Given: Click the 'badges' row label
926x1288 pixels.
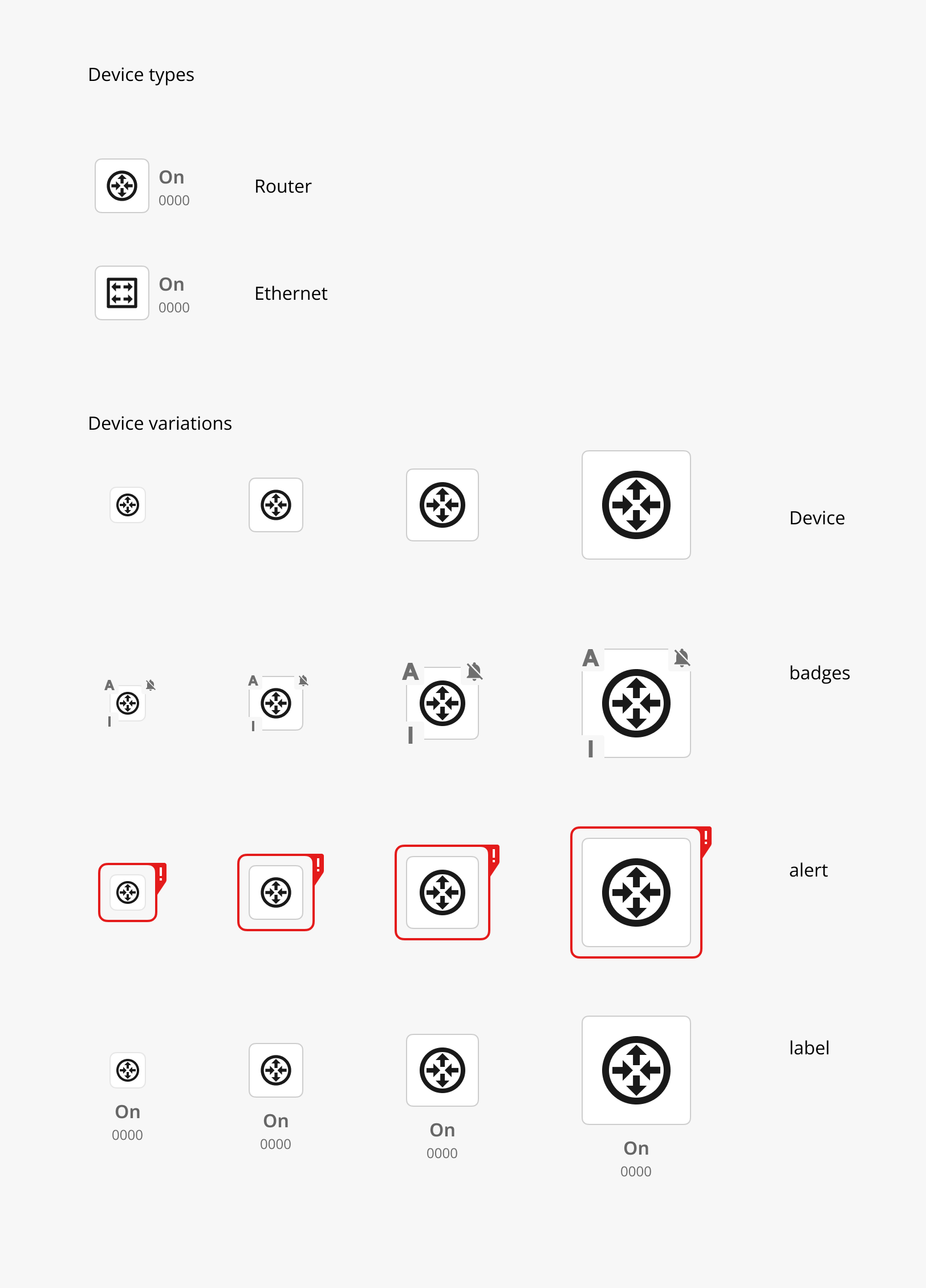Looking at the screenshot, I should [x=819, y=673].
